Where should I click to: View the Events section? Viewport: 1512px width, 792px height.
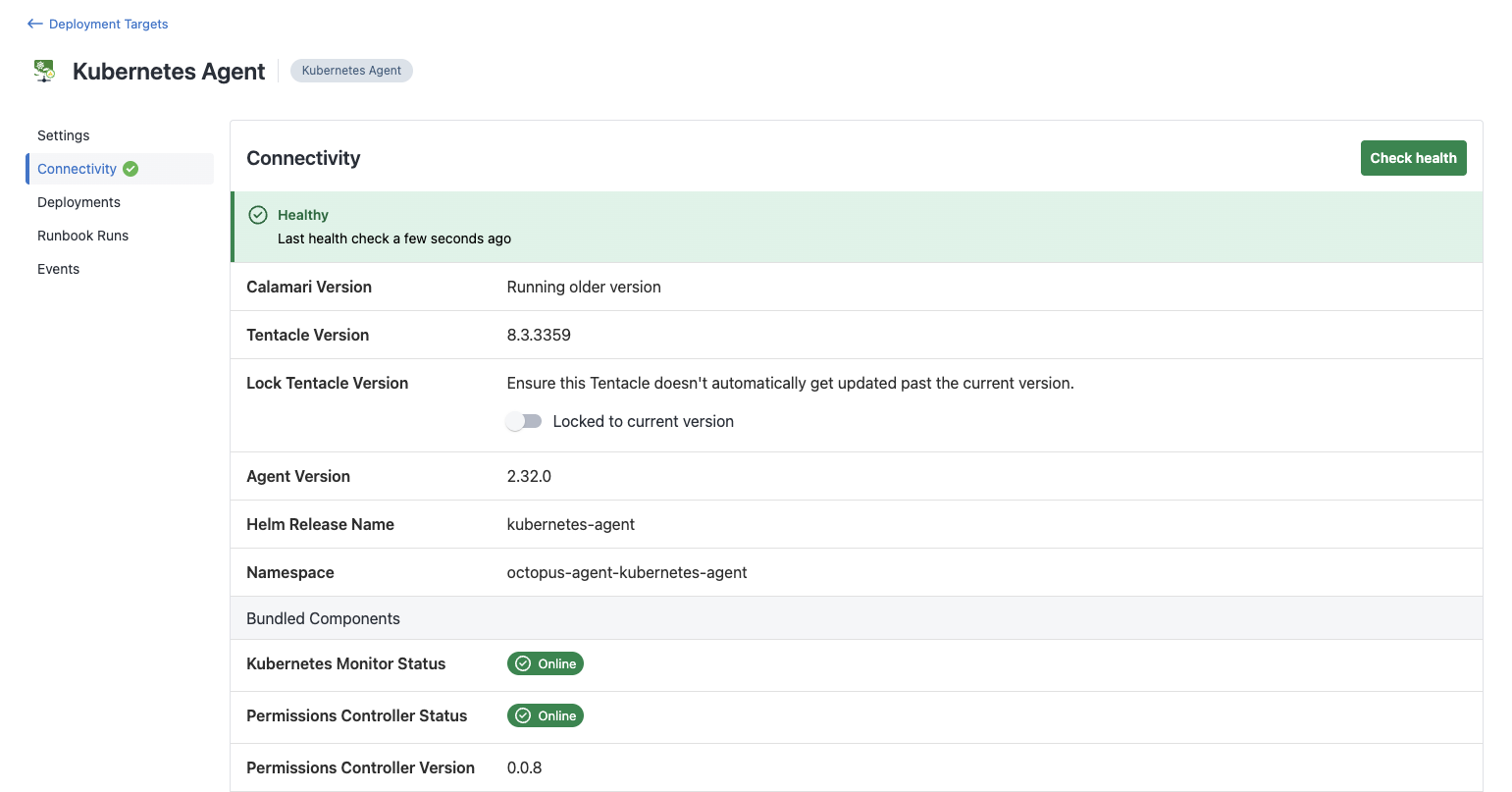coord(58,268)
